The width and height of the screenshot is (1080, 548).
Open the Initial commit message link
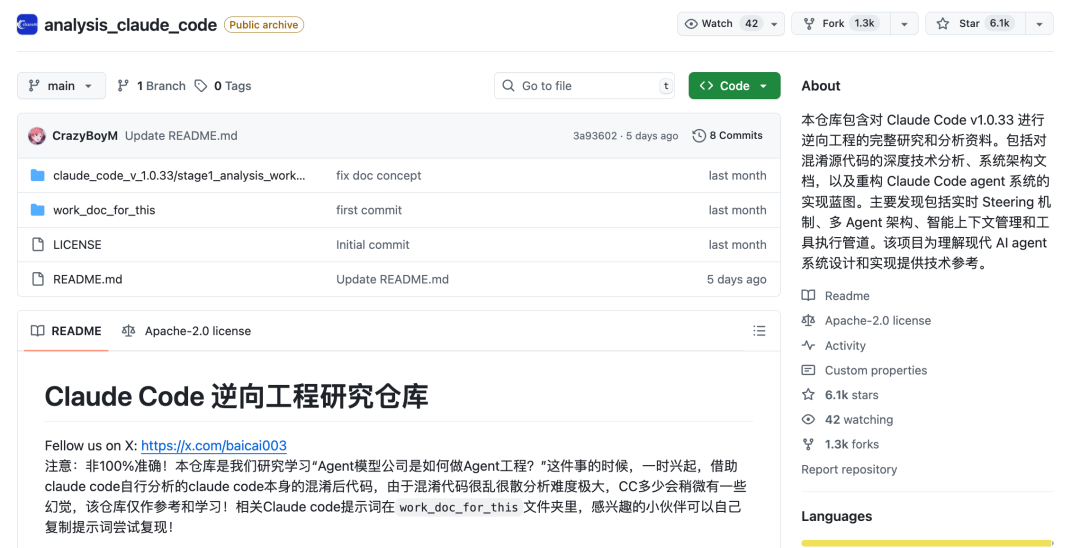coord(373,244)
